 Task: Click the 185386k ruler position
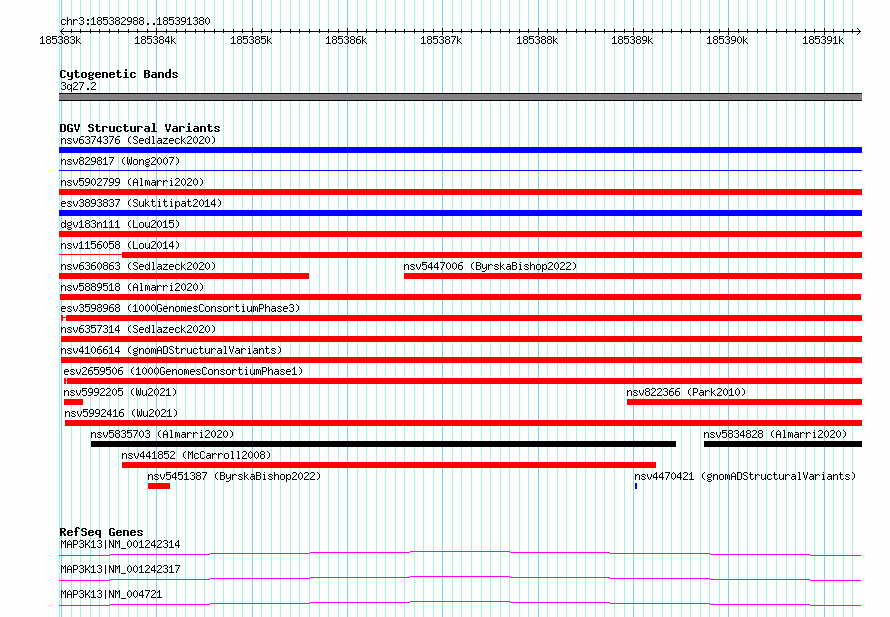tap(346, 40)
